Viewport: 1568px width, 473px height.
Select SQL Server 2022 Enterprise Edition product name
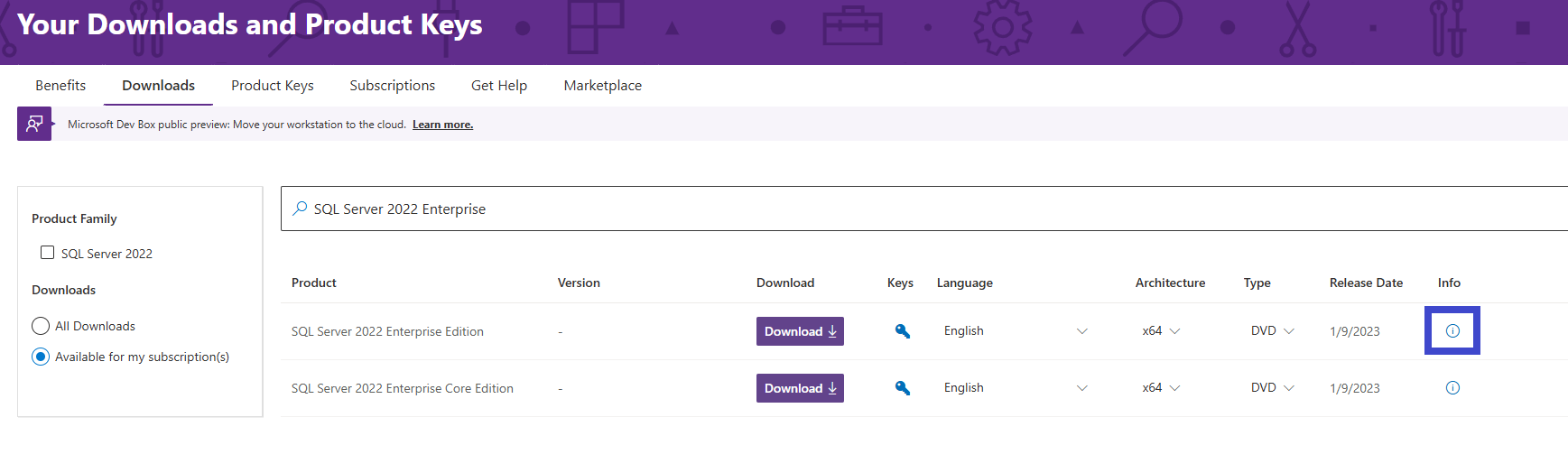[387, 331]
